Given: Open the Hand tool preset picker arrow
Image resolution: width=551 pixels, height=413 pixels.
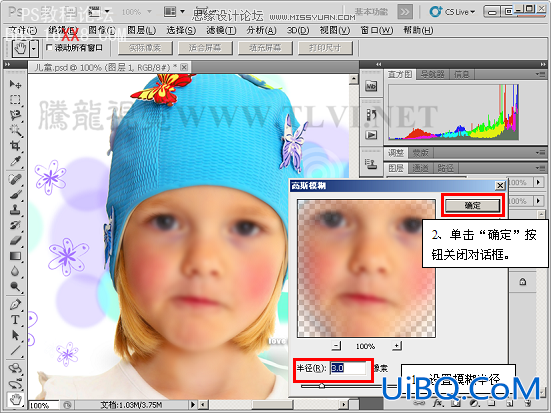Looking at the screenshot, I should 34,48.
